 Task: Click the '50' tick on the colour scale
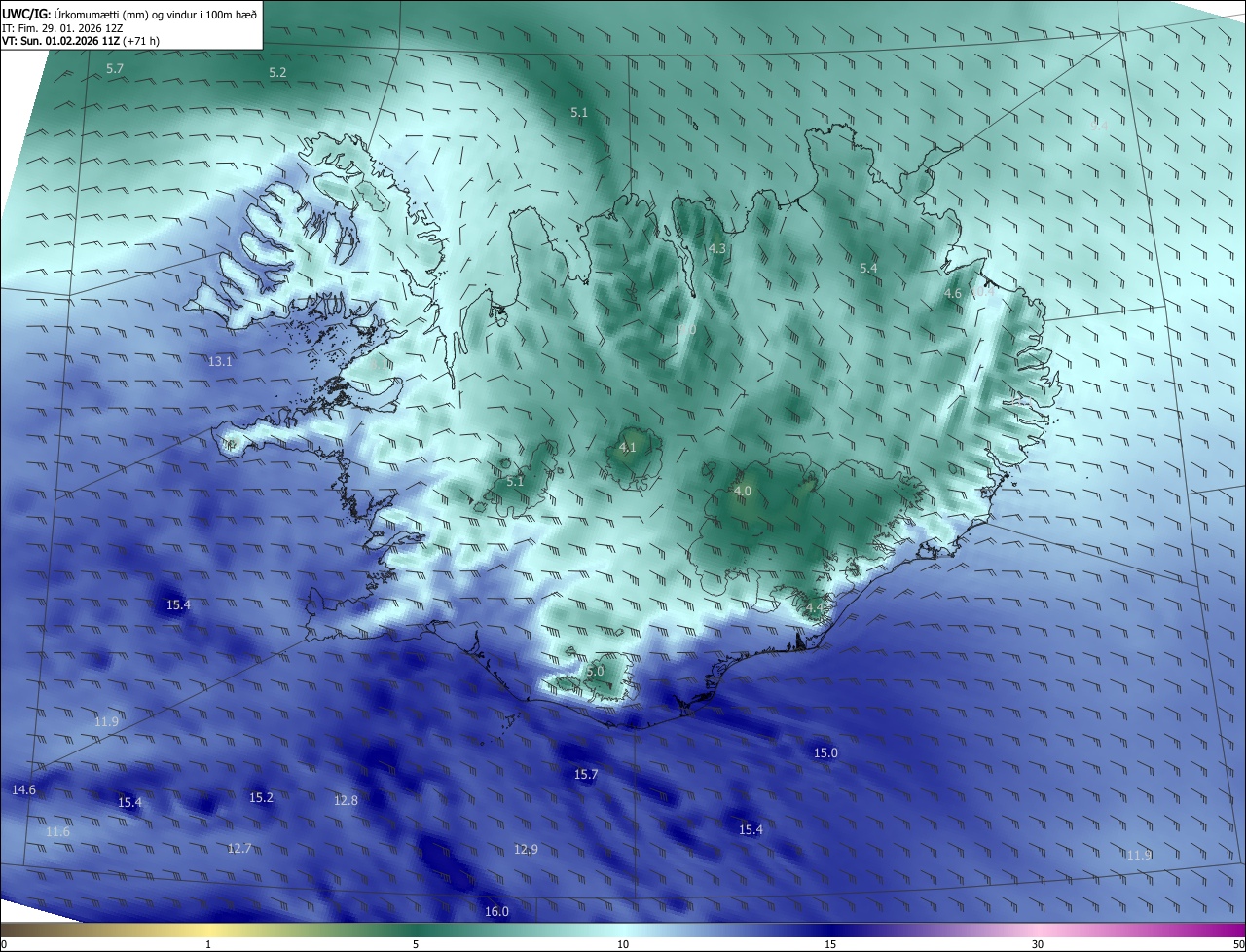click(x=1238, y=944)
